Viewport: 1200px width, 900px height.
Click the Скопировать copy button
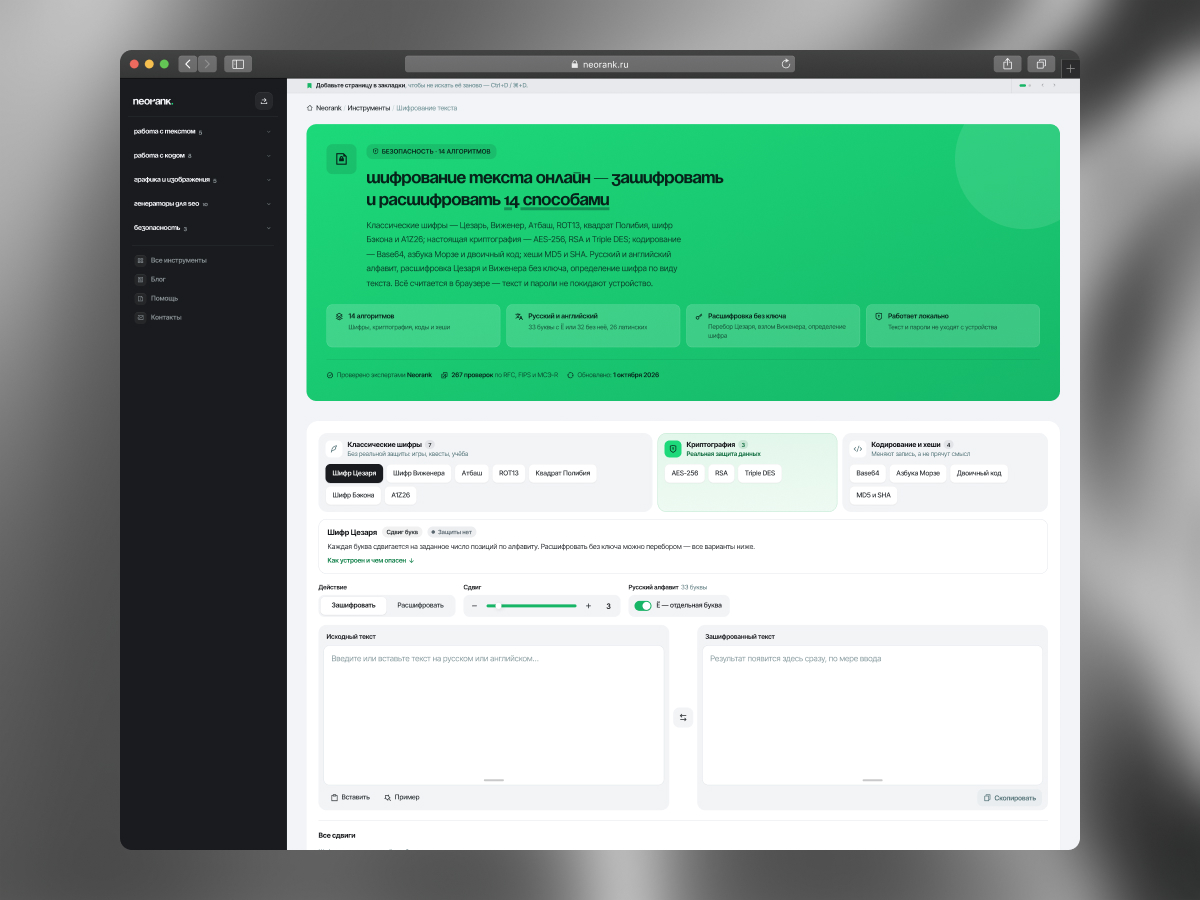tap(1009, 798)
